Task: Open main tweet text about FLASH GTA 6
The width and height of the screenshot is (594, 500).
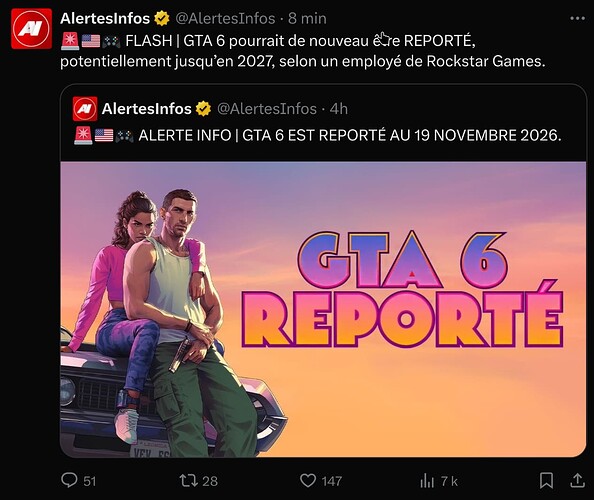Action: 303,50
